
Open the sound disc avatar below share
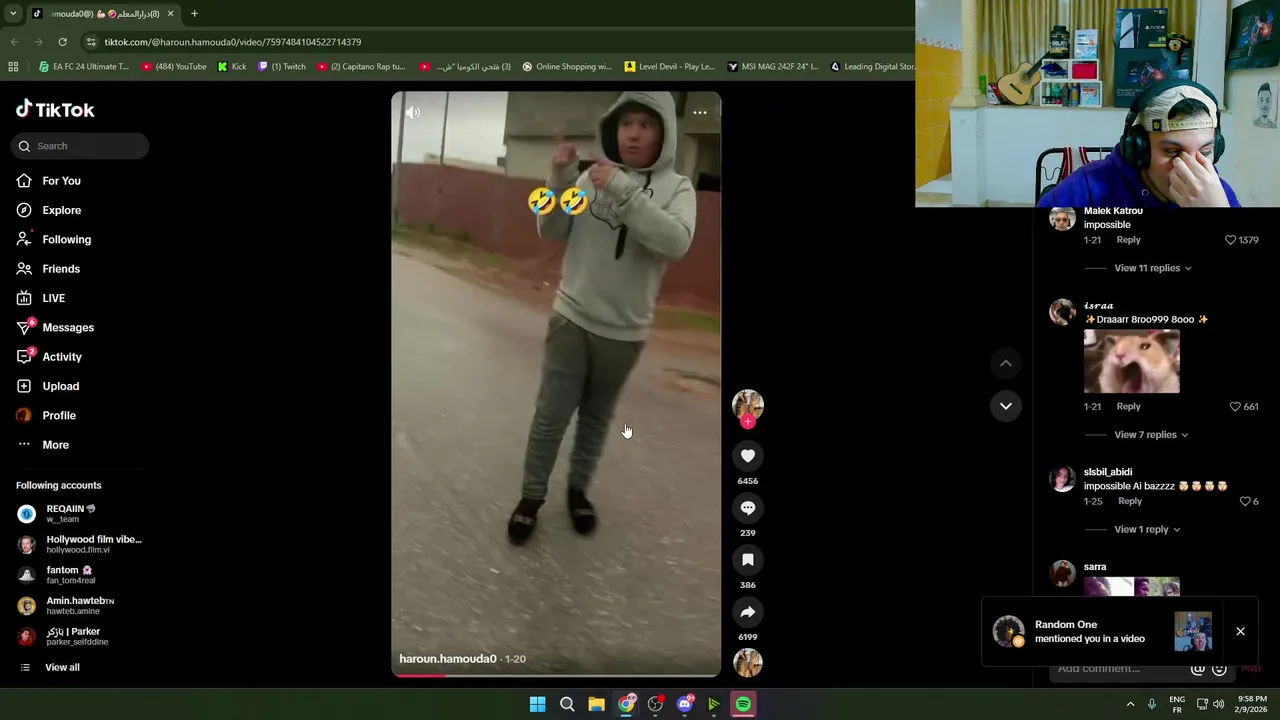(748, 662)
